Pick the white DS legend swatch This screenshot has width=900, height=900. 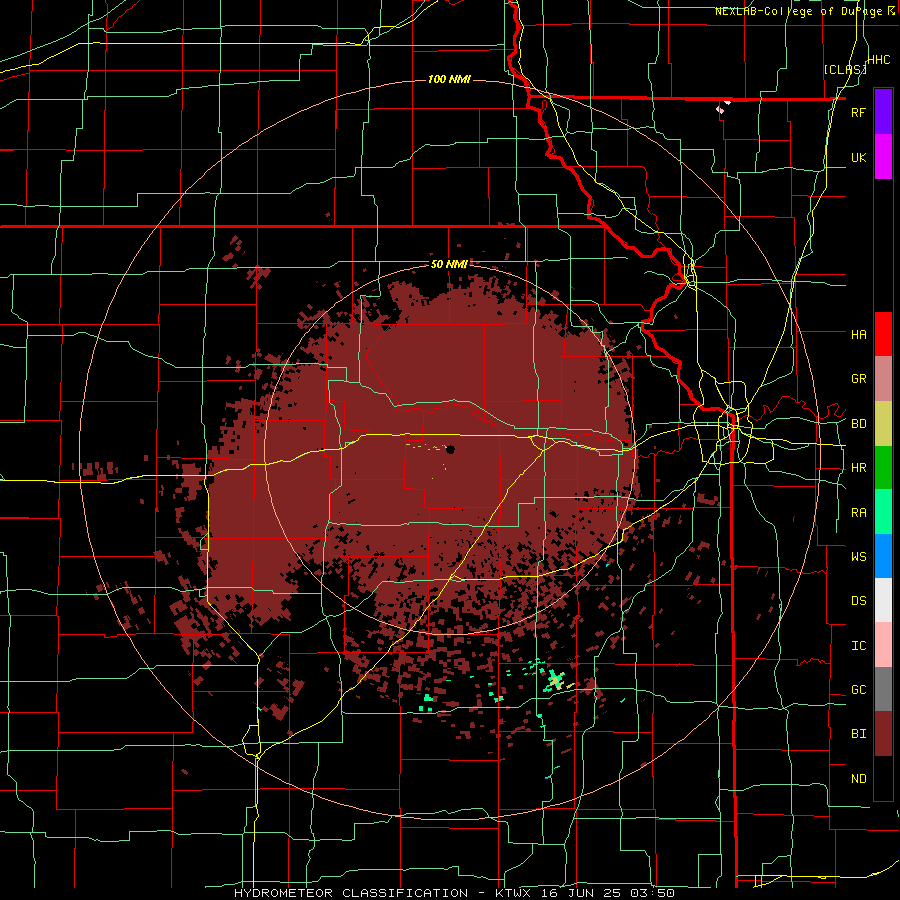tap(883, 600)
